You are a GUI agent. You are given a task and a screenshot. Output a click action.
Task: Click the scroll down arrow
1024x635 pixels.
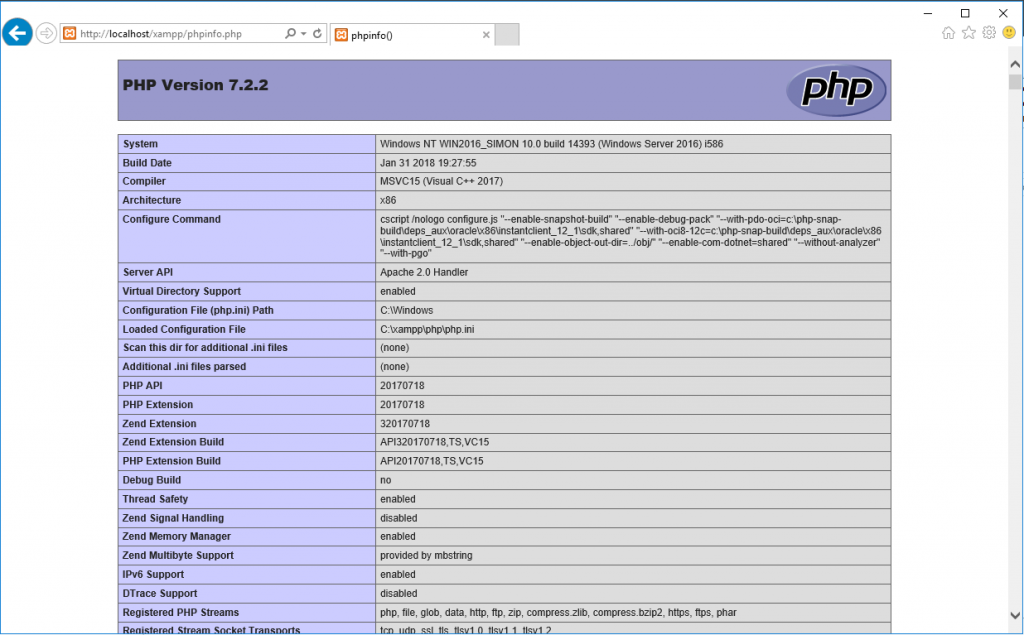1015,615
